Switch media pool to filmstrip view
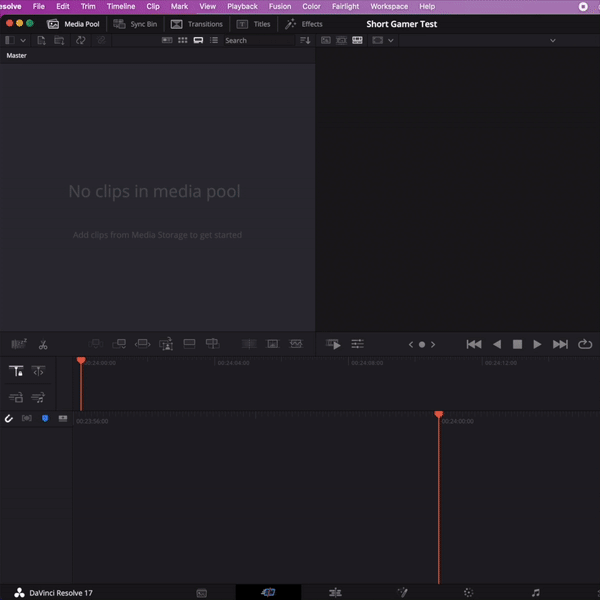 click(x=198, y=40)
